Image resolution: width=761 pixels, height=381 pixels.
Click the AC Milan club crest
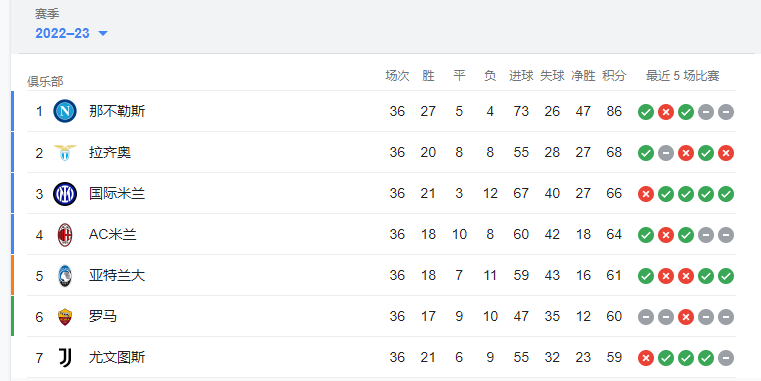click(65, 235)
